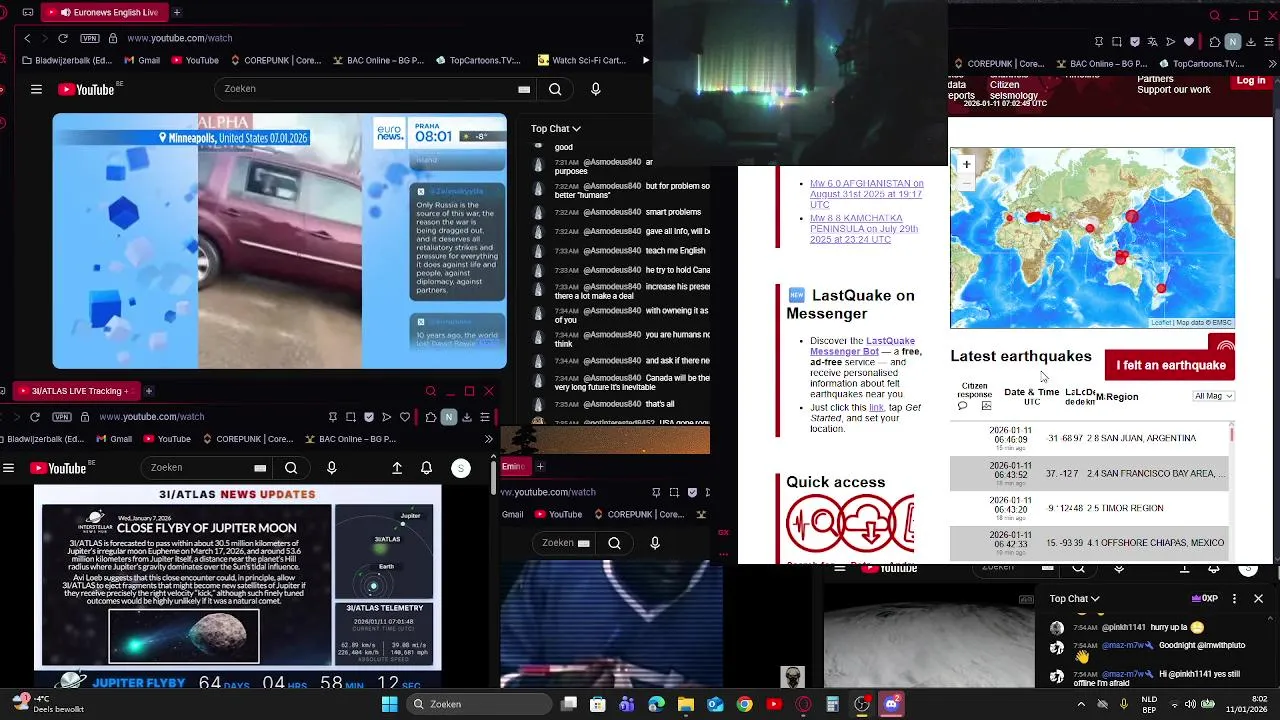Viewport: 1280px width, 720px height.
Task: Toggle VPN badge in Euronews window
Action: (x=90, y=38)
